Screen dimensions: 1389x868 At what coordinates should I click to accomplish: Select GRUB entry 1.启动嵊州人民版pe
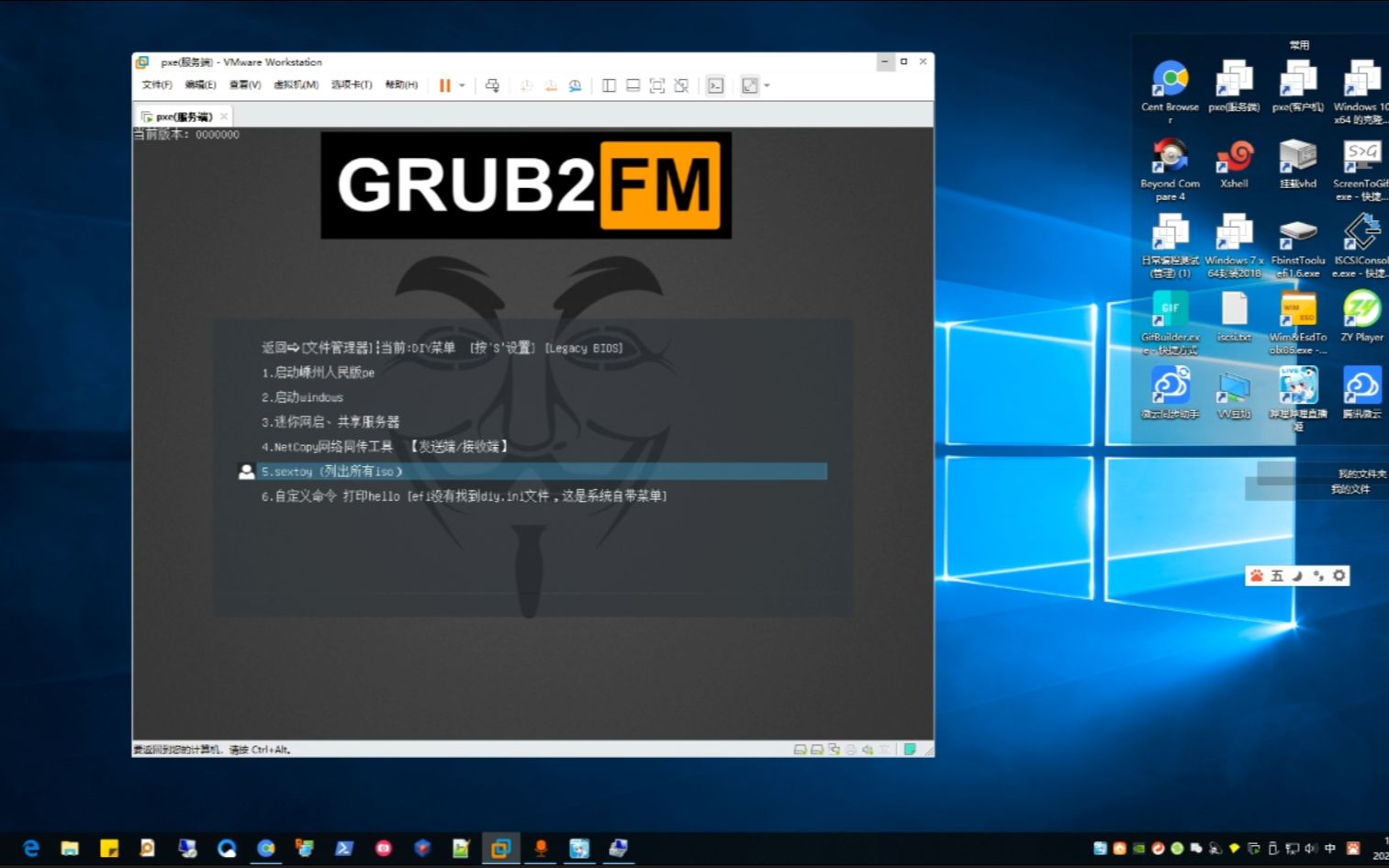[x=318, y=373]
